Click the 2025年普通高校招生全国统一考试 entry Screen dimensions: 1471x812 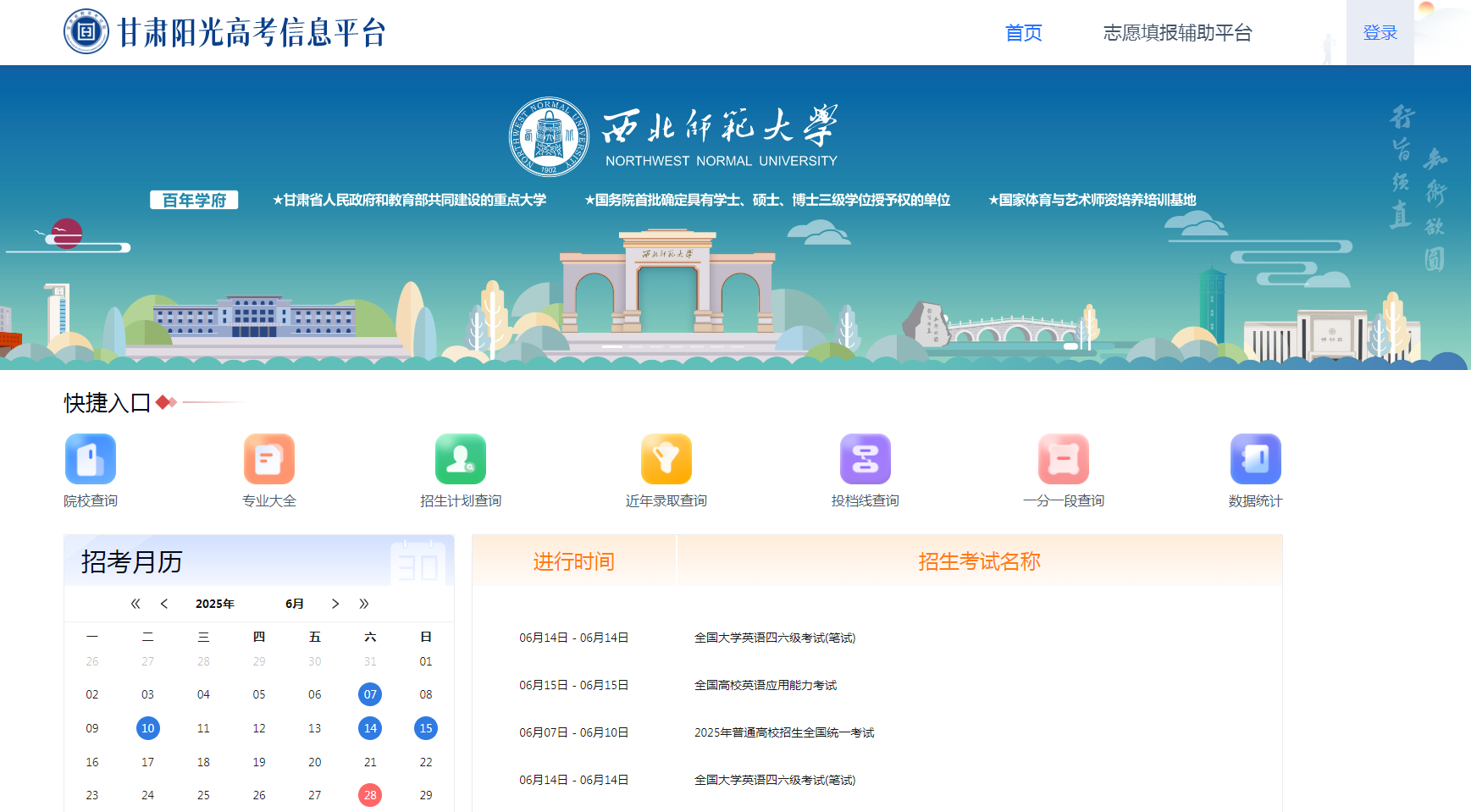point(784,732)
